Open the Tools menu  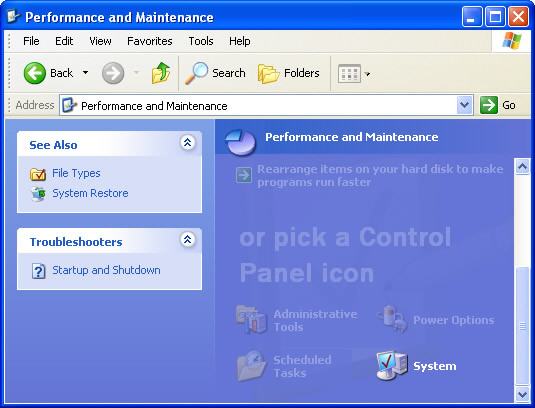point(201,41)
